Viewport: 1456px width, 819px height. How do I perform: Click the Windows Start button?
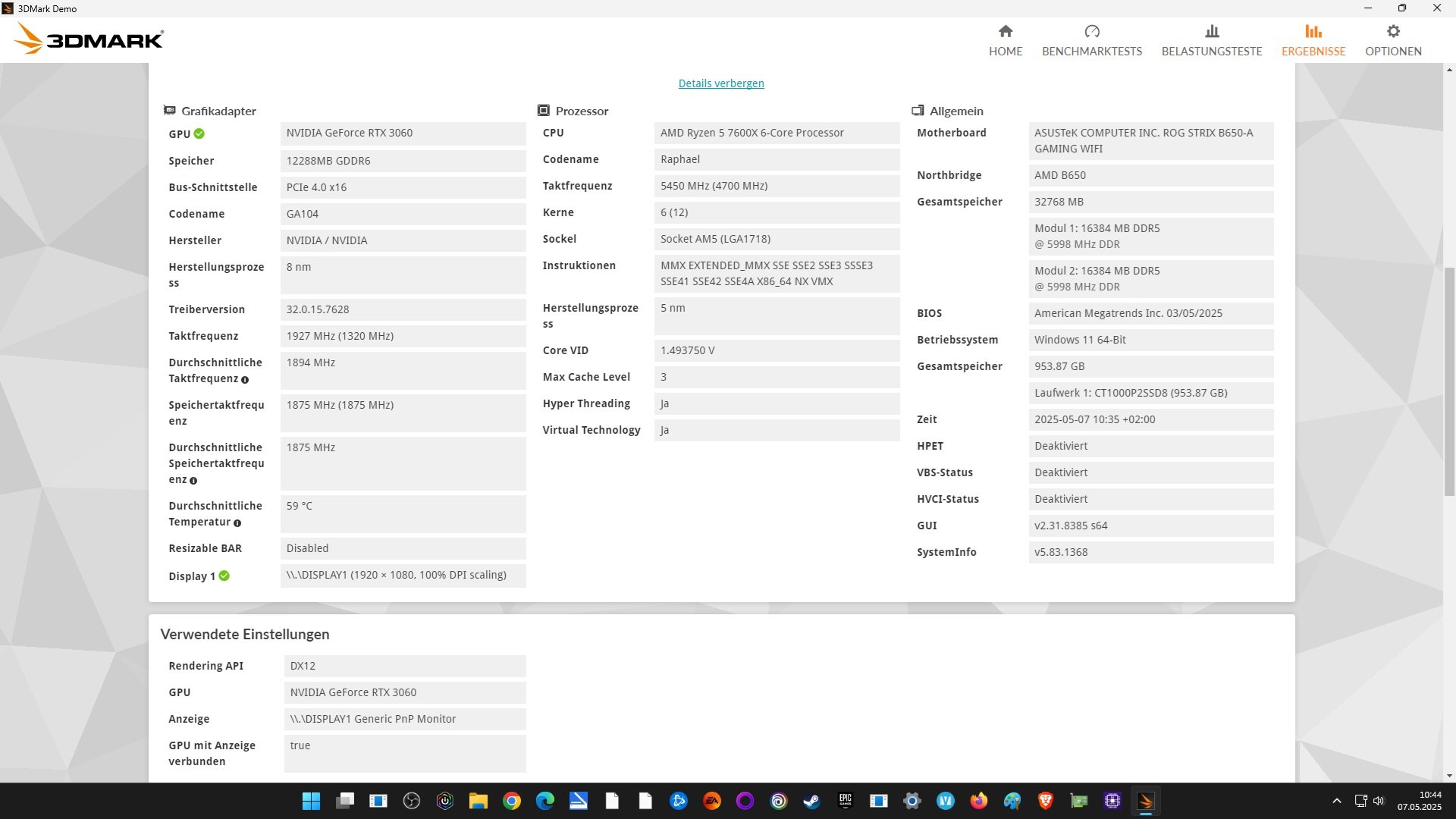(x=311, y=801)
